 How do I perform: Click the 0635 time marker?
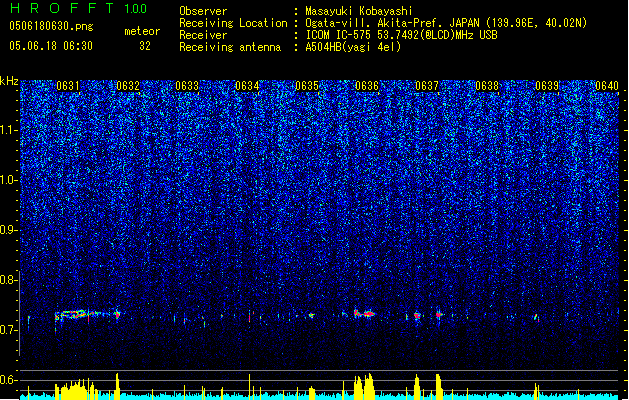[307, 86]
